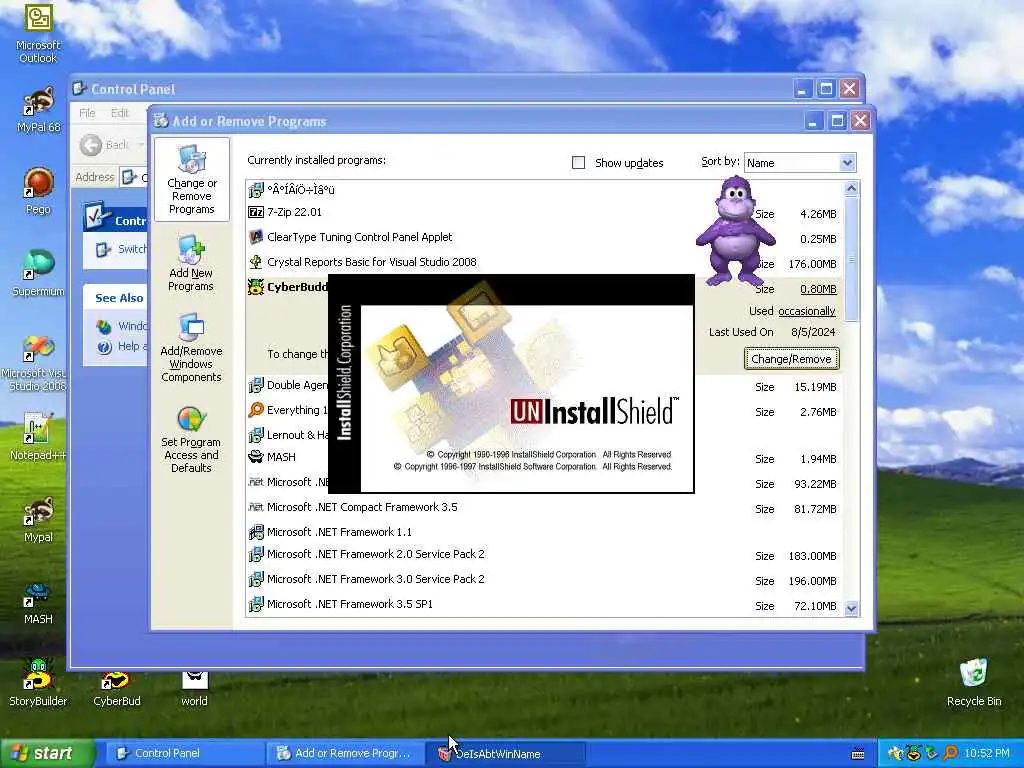Open Set Program Access and Defaults
1024x768 pixels.
tap(191, 439)
